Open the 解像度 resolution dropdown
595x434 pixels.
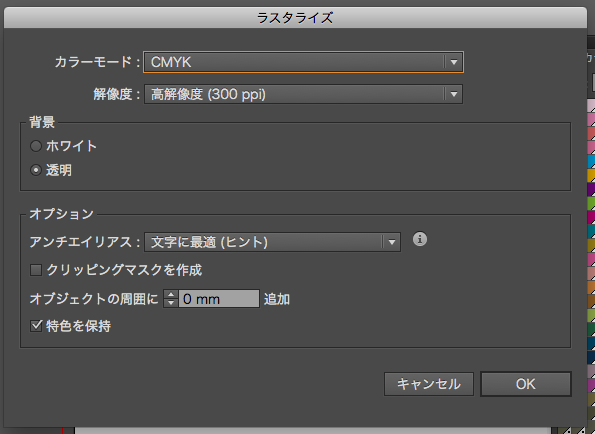[303, 94]
